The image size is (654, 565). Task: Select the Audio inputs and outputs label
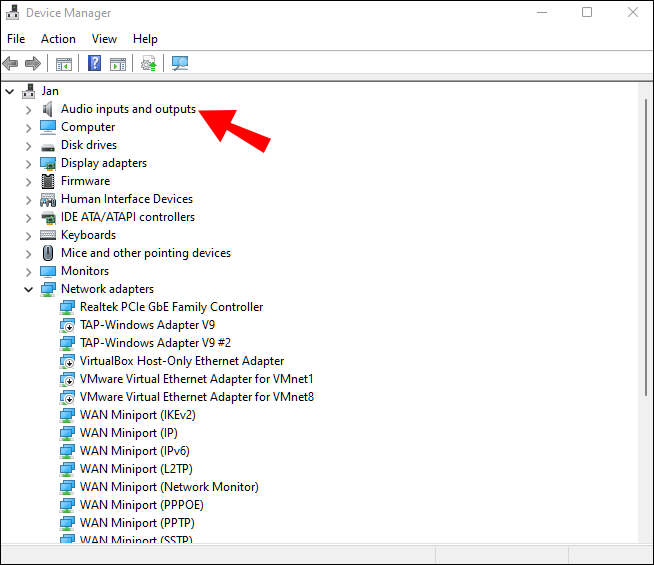[x=128, y=109]
